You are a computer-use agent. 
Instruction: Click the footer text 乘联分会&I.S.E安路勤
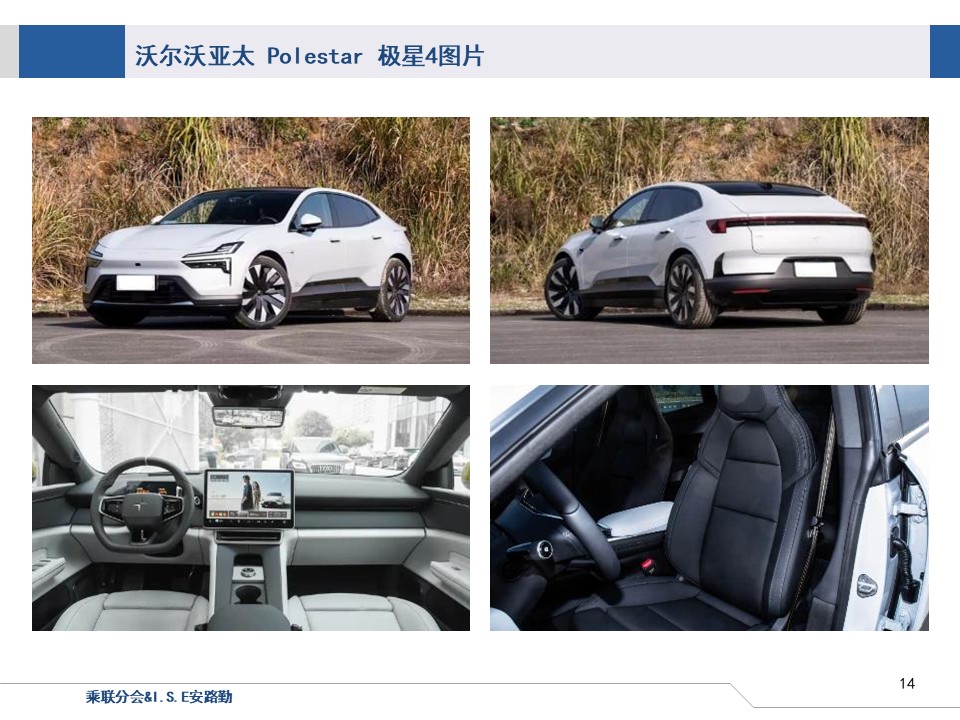click(x=159, y=697)
